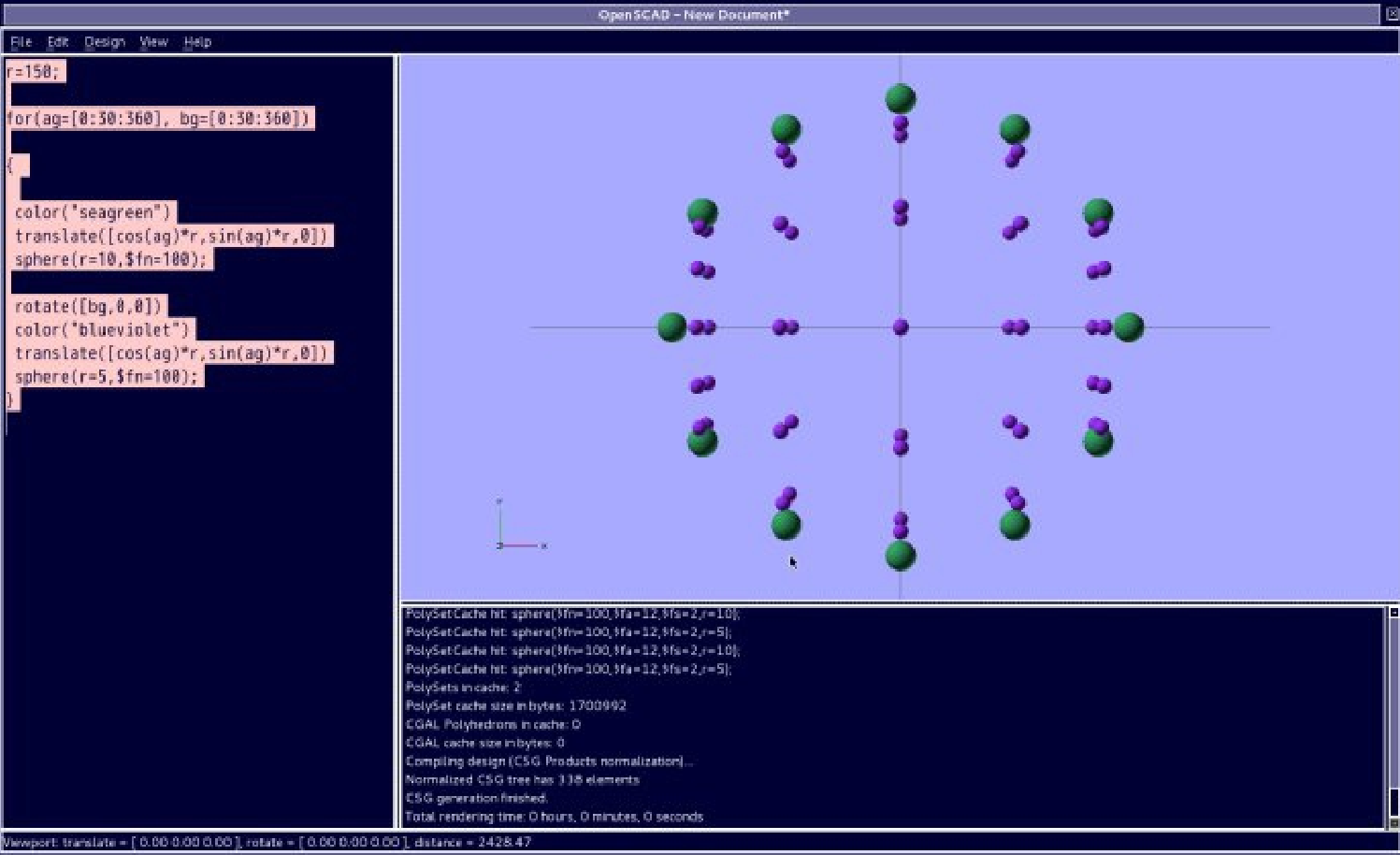Click the topmost green sphere in viewport
The height and width of the screenshot is (855, 1400).
[900, 98]
